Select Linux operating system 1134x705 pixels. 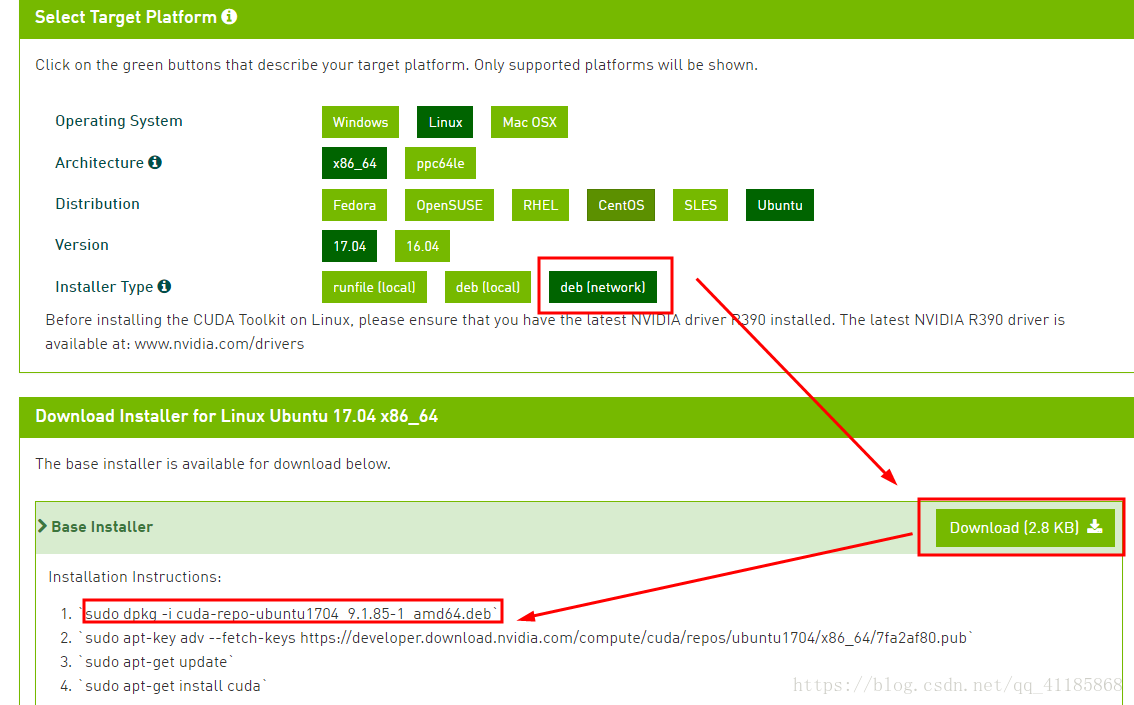445,122
